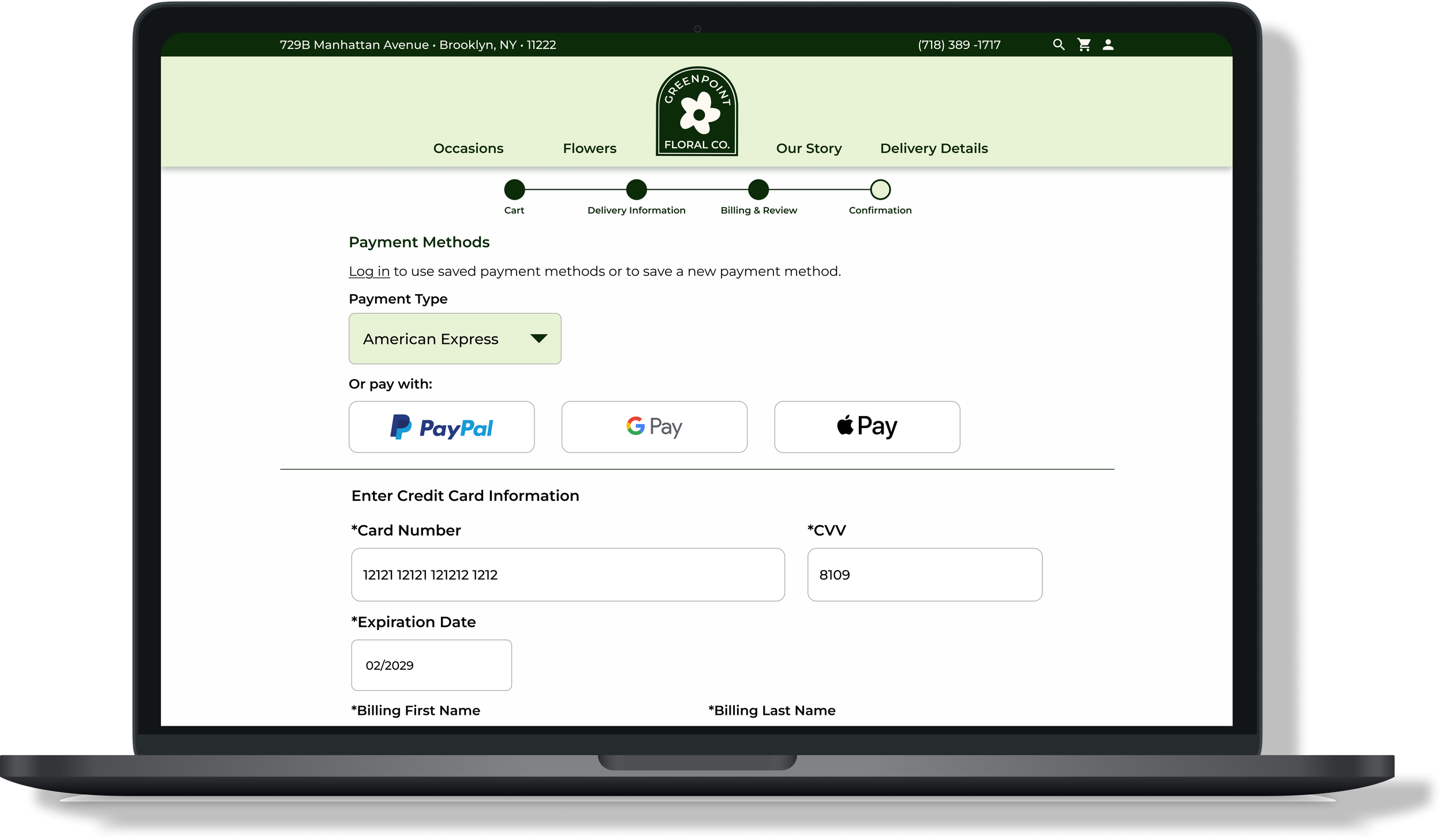Select the Confirmation step indicator
The width and height of the screenshot is (1443, 840).
click(x=880, y=189)
